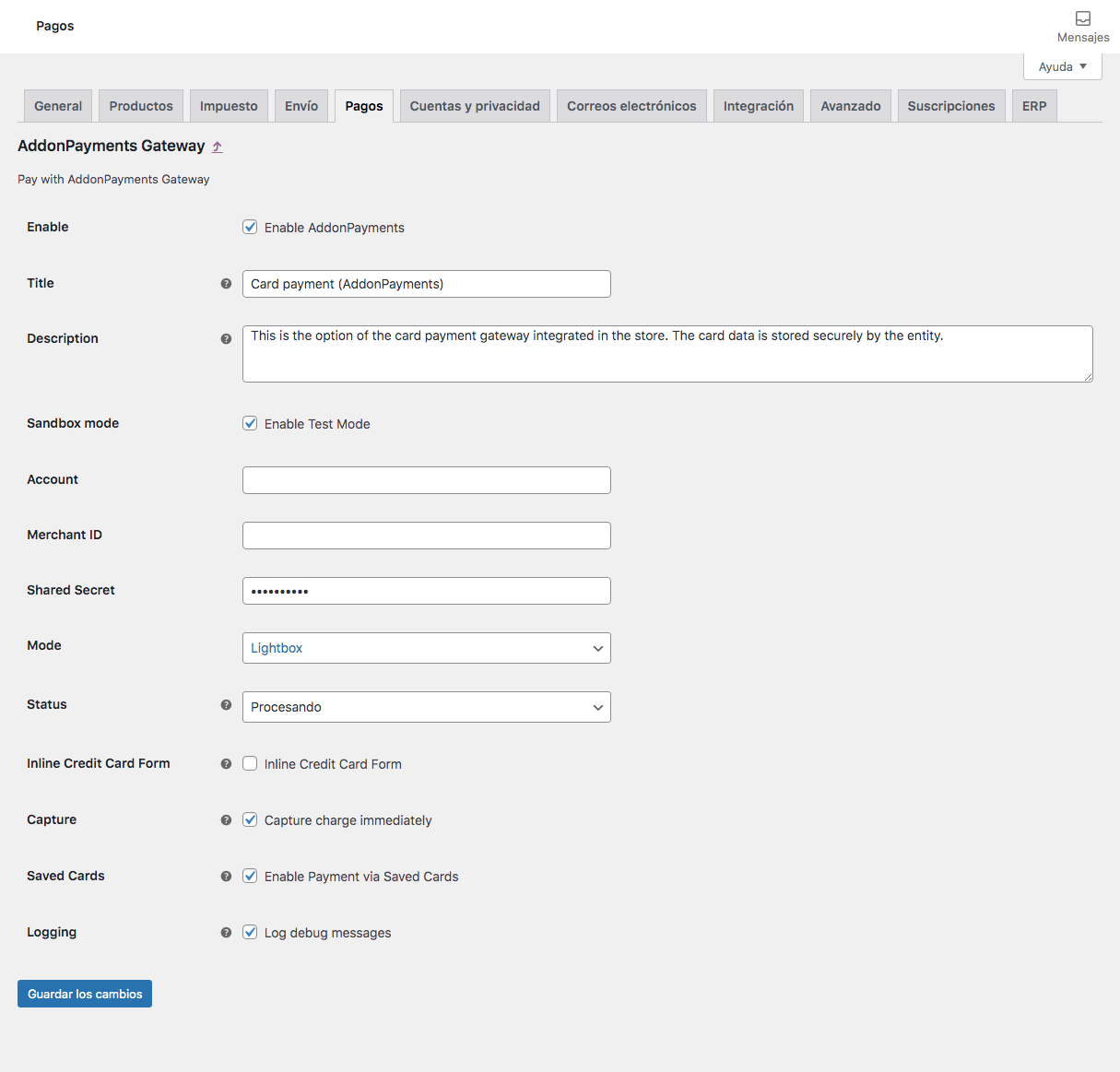This screenshot has height=1072, width=1120.
Task: Switch to the Suscripciones tab
Action: (950, 106)
